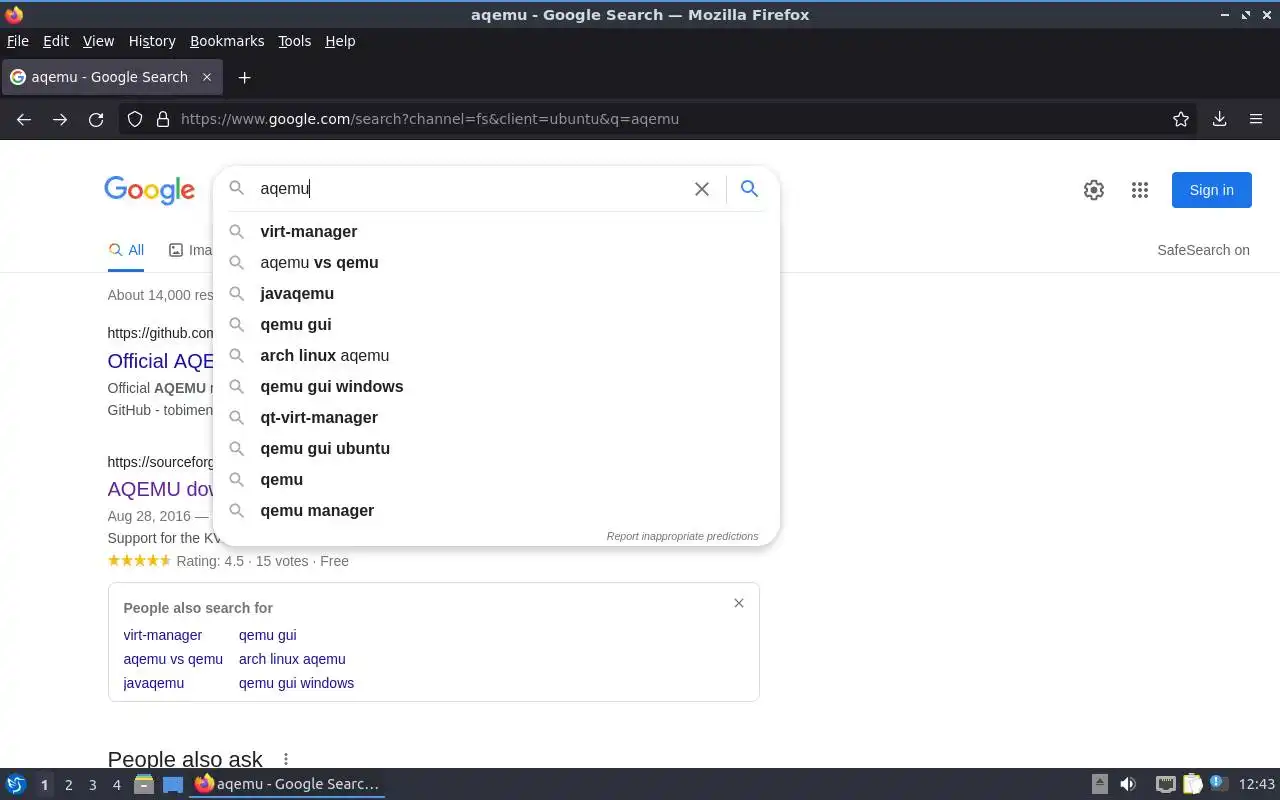Open a new tab with the plus button
Screen dimensions: 1280x800
click(x=244, y=77)
